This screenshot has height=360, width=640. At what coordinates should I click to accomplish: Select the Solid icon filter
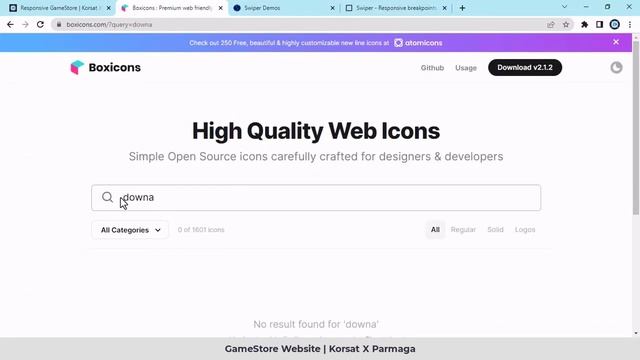point(495,229)
